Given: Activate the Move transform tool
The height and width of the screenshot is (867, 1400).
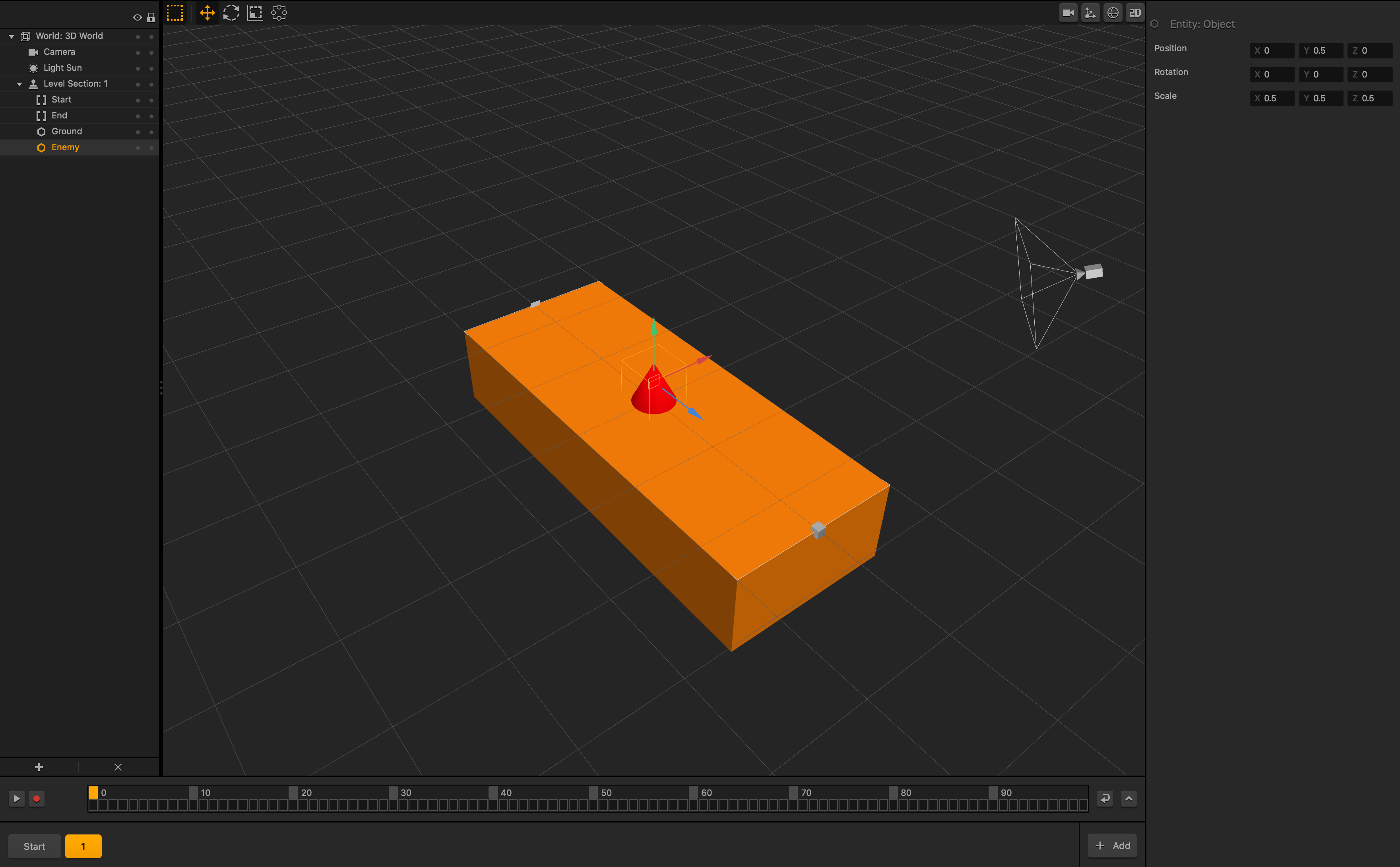Looking at the screenshot, I should [207, 13].
